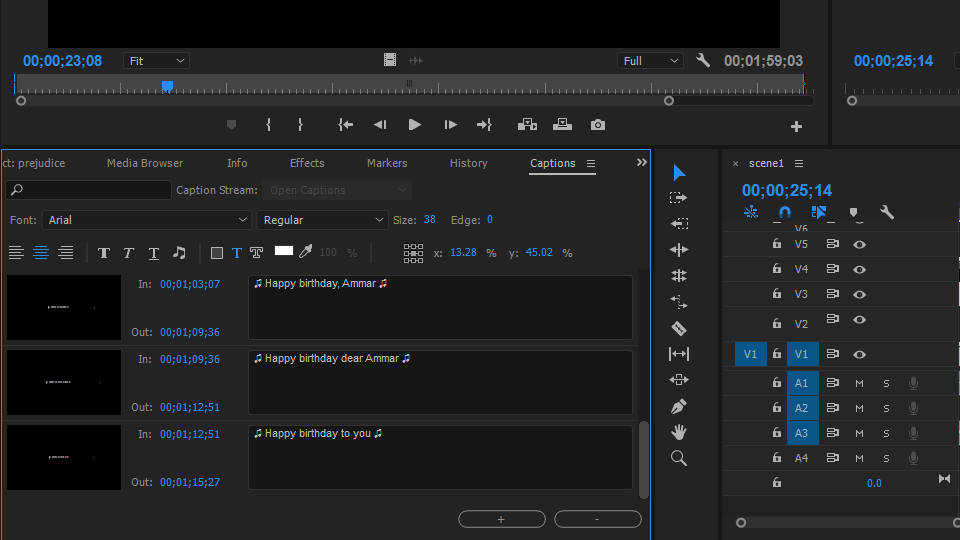This screenshot has height=540, width=960.
Task: Select the Pen tool
Action: click(679, 407)
